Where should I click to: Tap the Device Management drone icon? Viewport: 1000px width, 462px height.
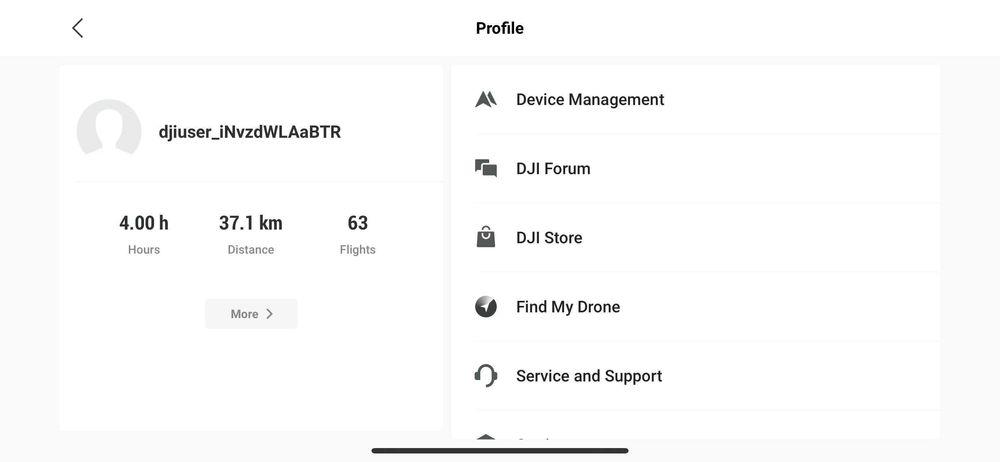[486, 100]
